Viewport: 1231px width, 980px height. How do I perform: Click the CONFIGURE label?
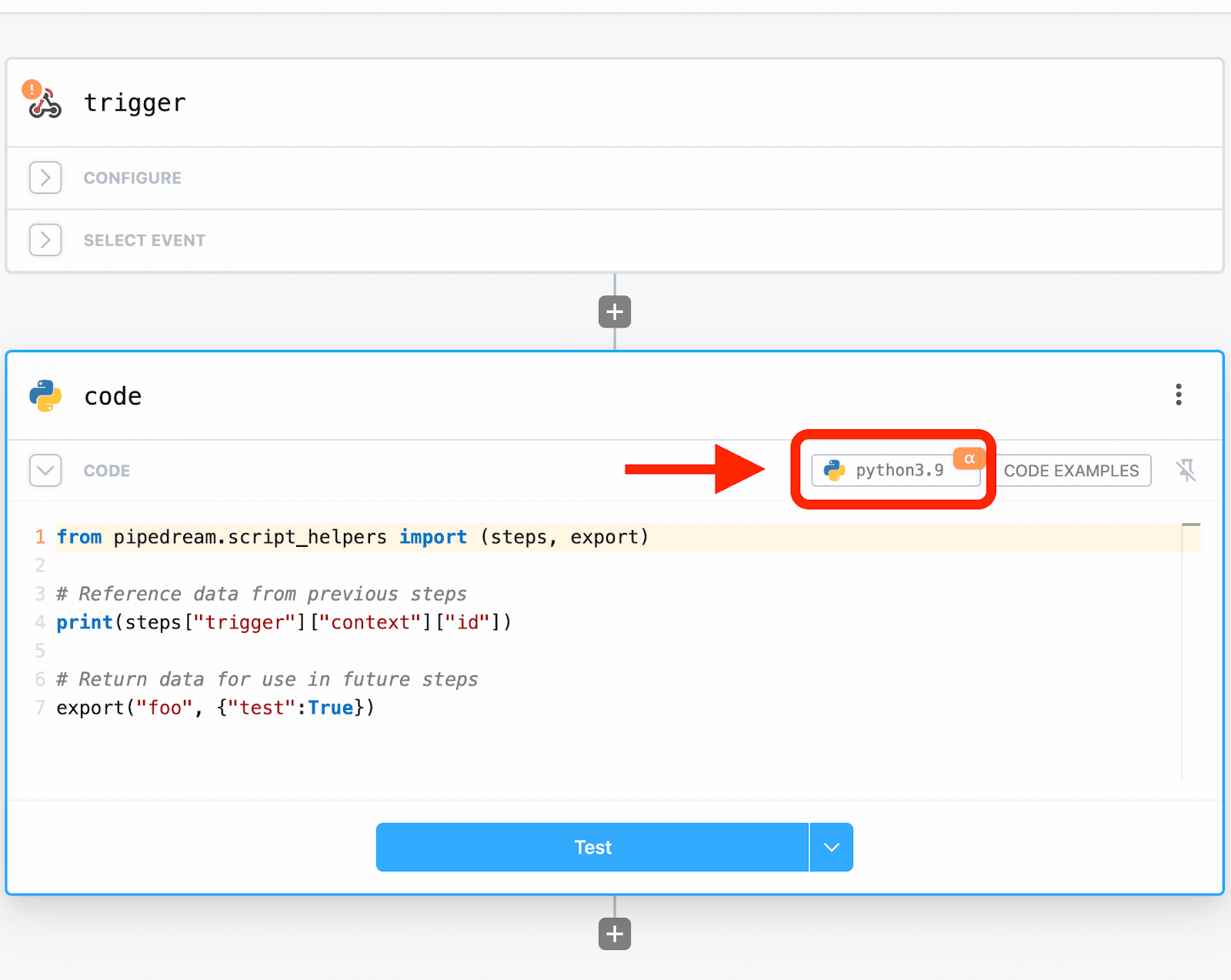(x=132, y=178)
